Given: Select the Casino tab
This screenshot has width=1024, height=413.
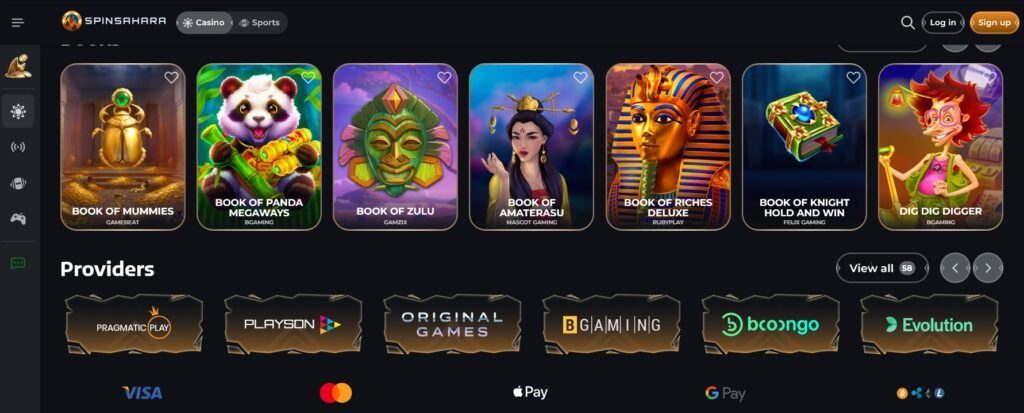Looking at the screenshot, I should pyautogui.click(x=204, y=23).
